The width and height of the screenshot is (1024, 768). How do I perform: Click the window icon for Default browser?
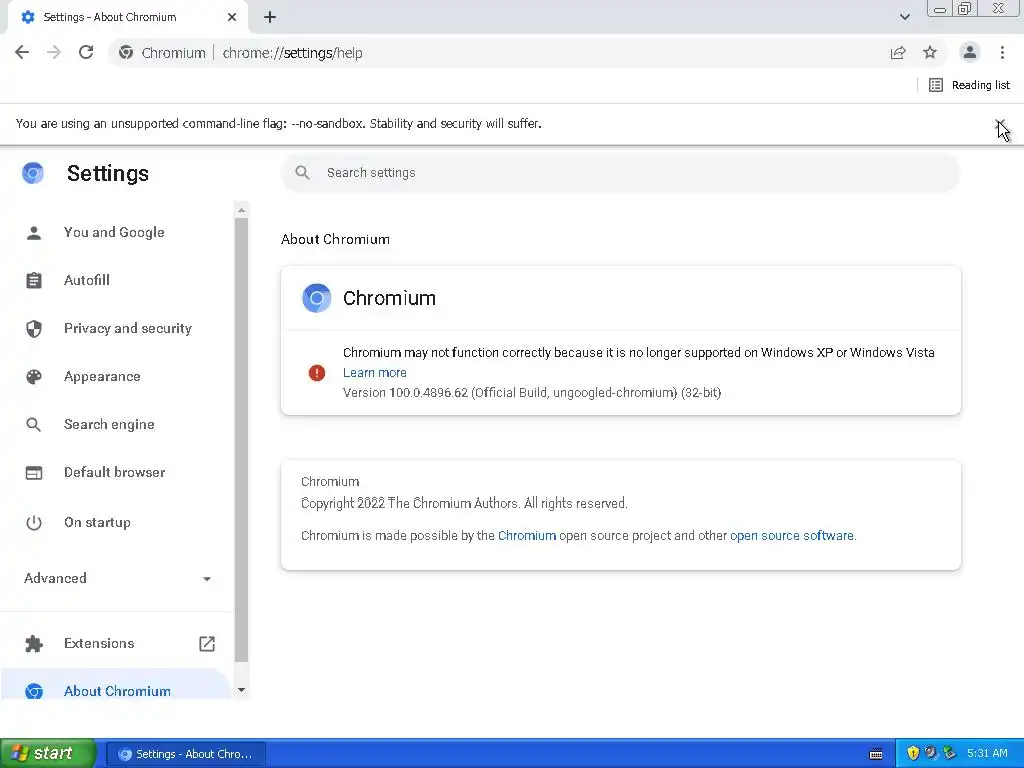point(34,473)
